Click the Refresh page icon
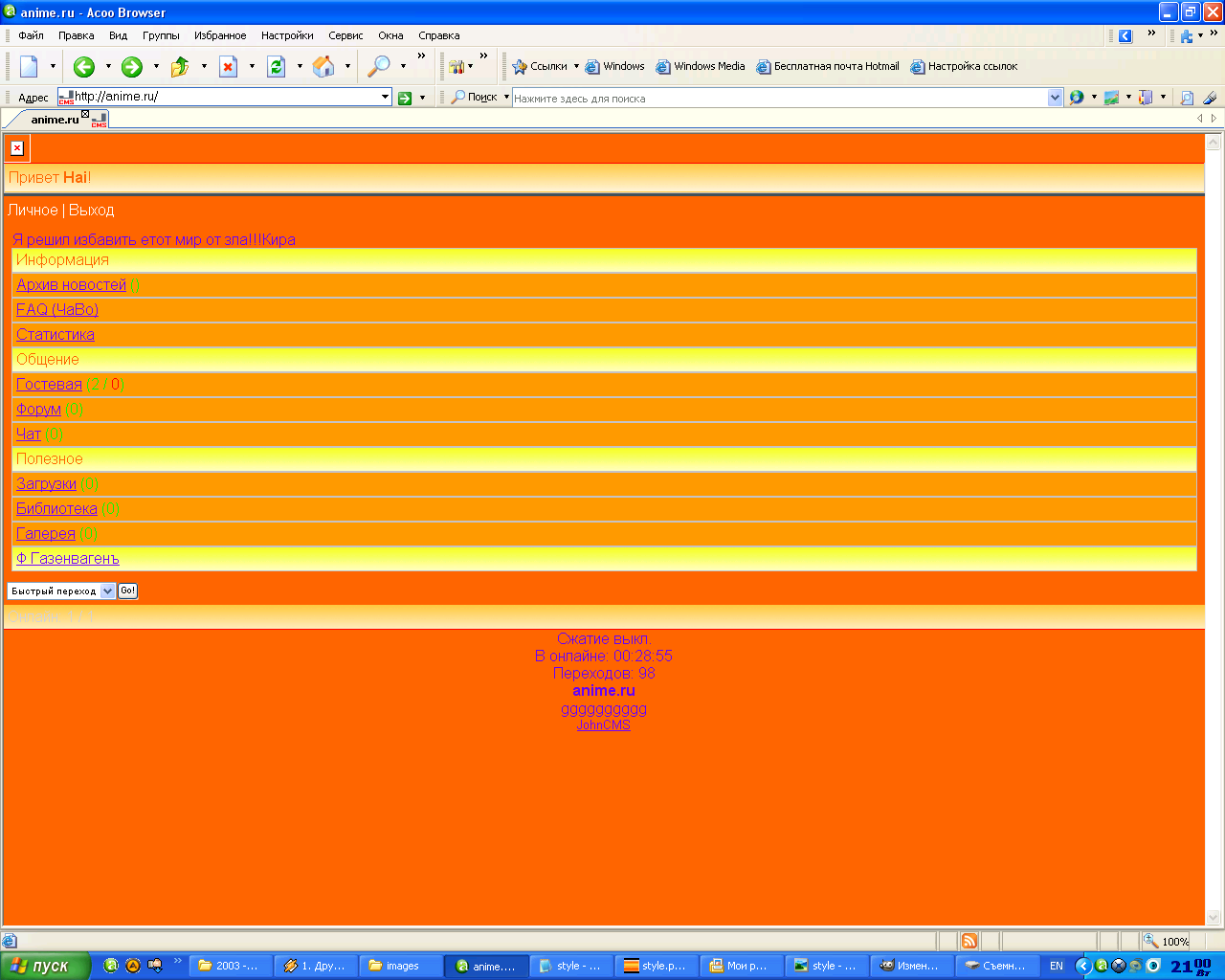This screenshot has height=980, width=1225. click(276, 66)
